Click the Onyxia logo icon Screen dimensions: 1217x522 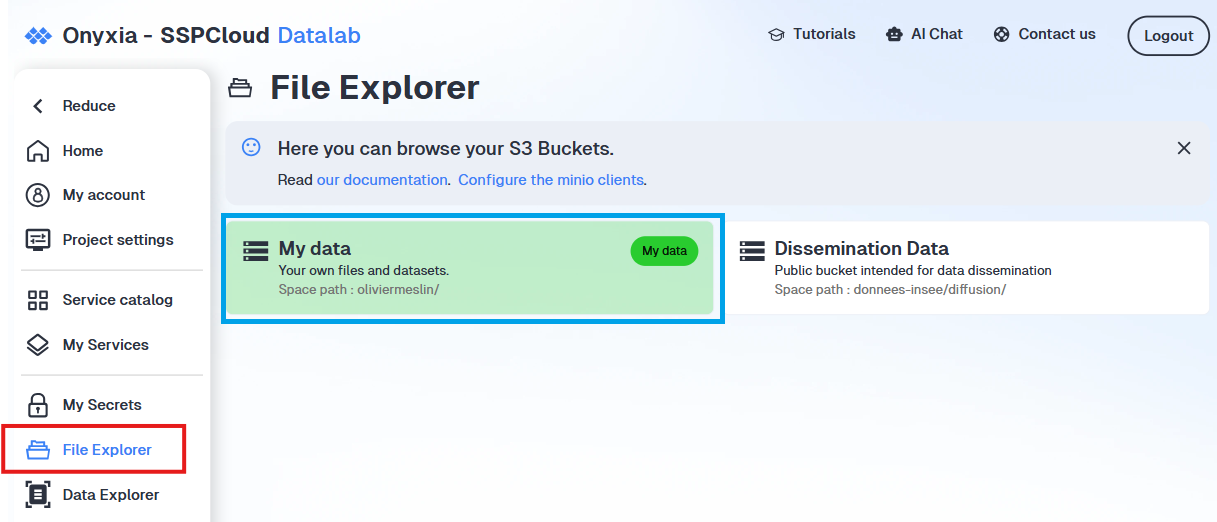(x=38, y=36)
